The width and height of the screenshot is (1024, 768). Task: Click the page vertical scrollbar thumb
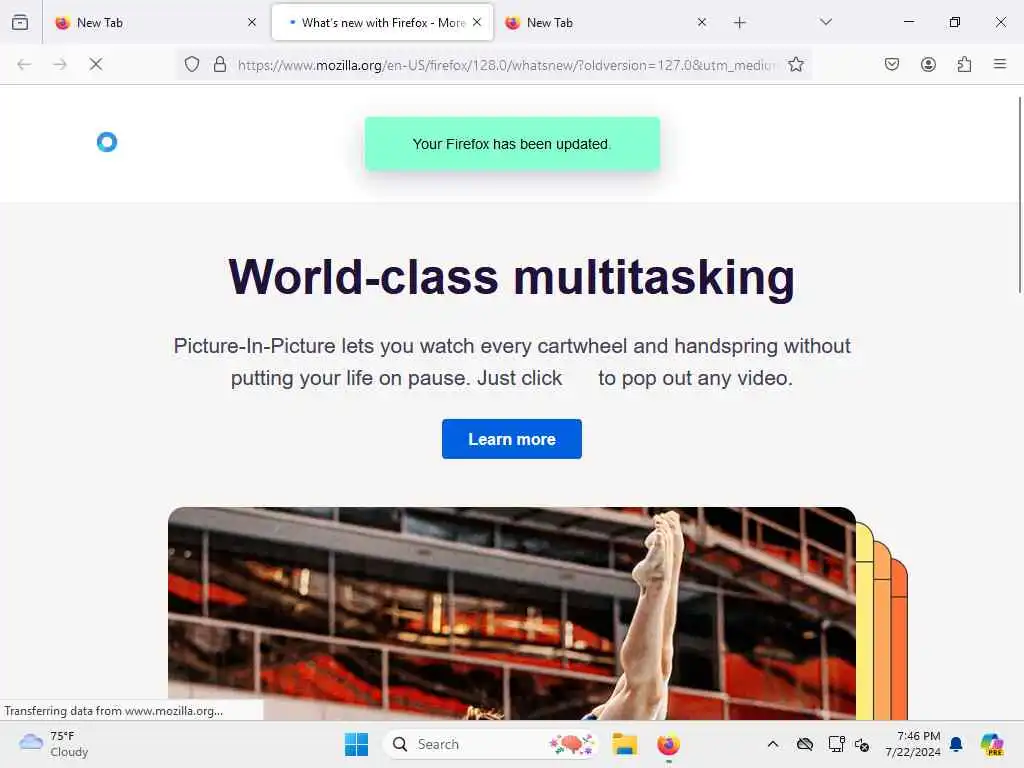tap(1020, 195)
